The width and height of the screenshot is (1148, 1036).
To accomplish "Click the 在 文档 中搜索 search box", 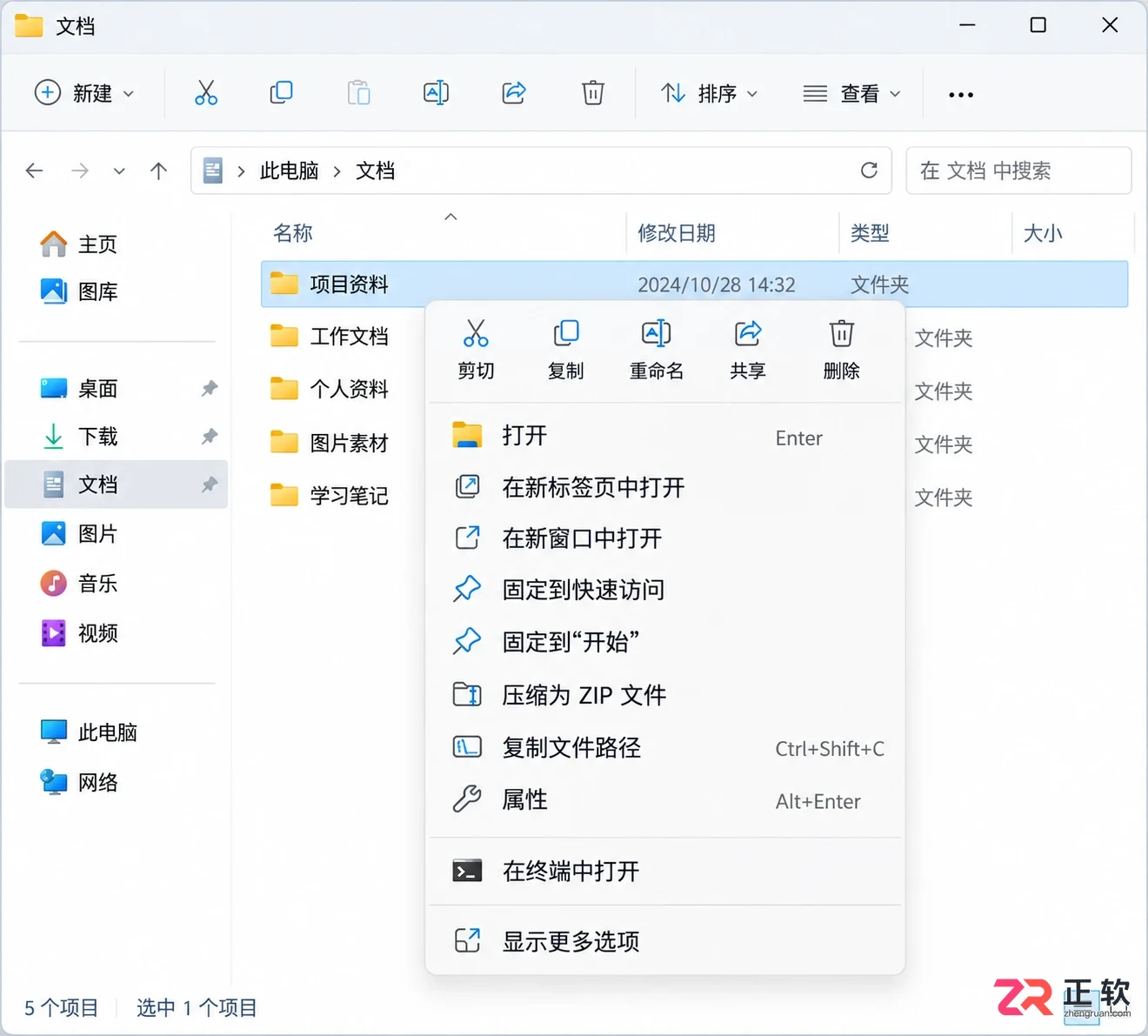I will (1018, 170).
